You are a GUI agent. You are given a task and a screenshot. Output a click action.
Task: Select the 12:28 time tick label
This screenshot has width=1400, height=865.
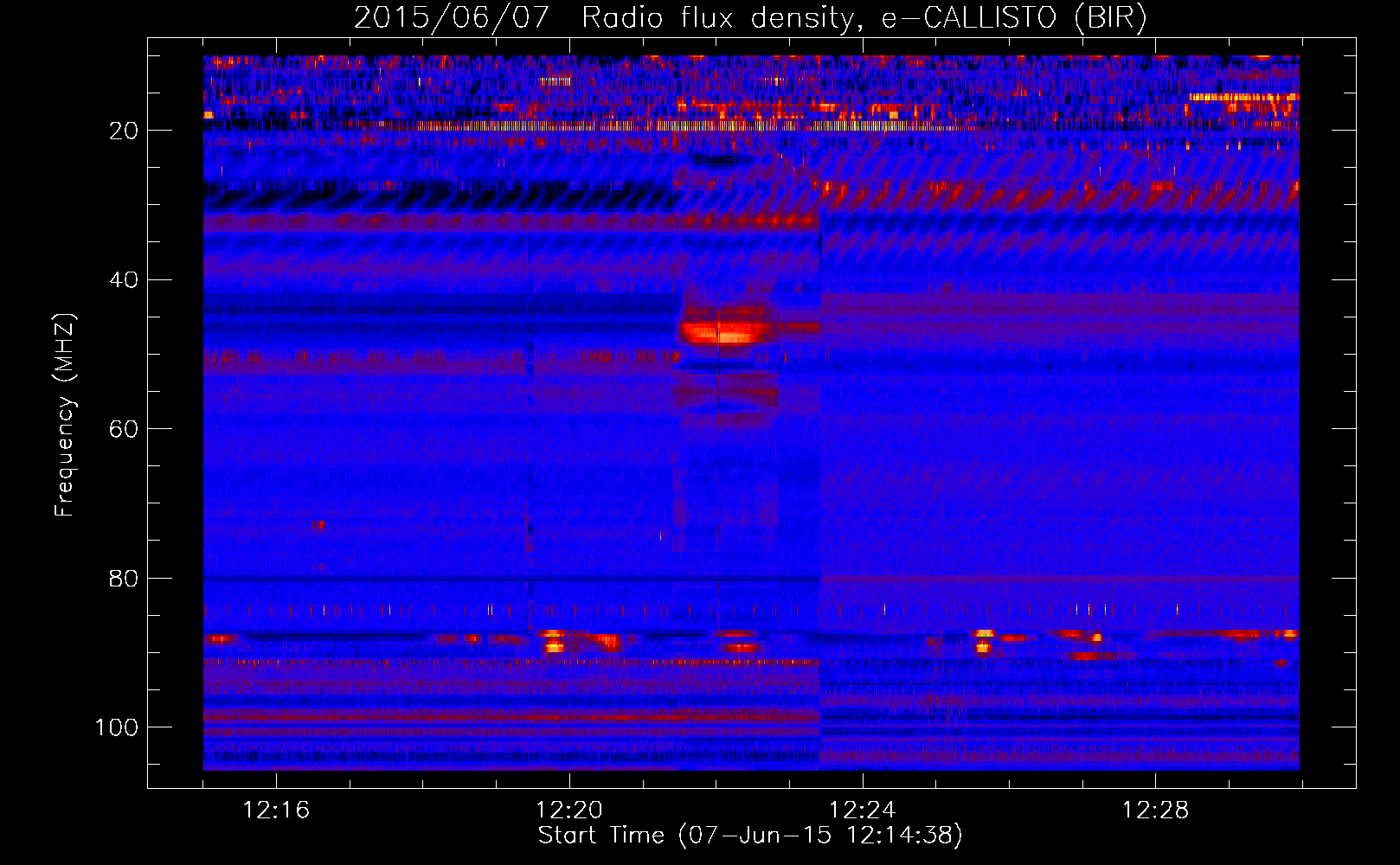pos(1156,811)
